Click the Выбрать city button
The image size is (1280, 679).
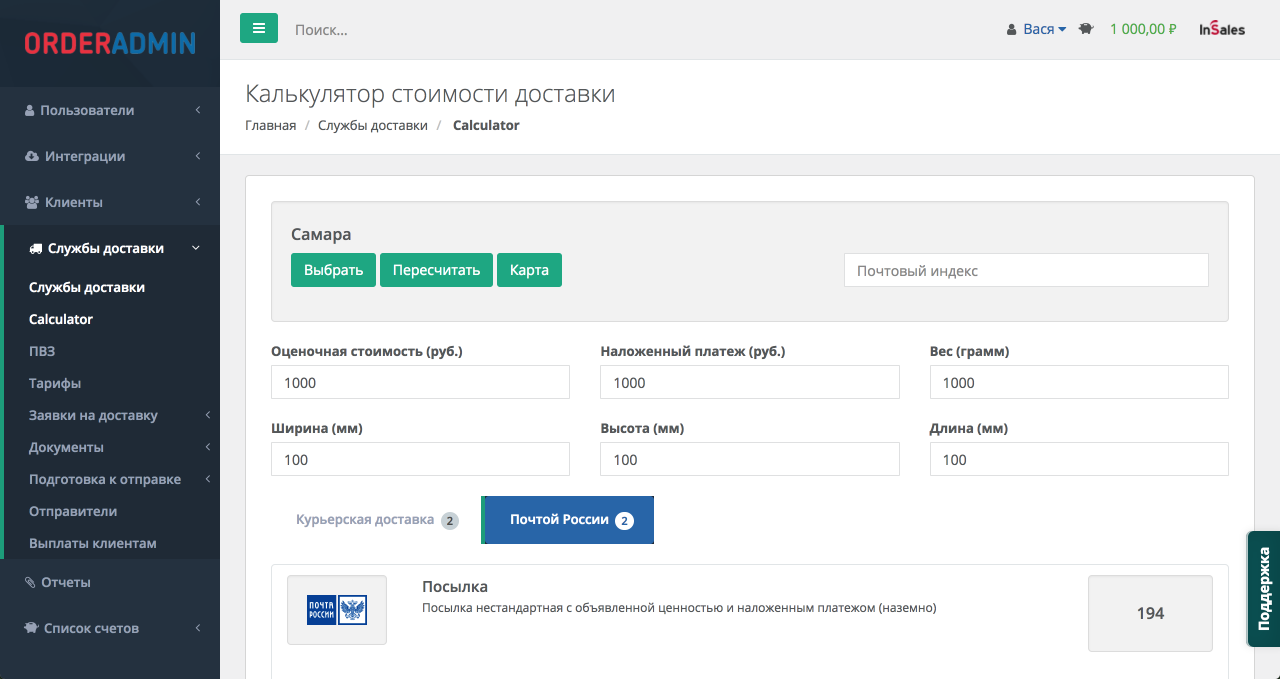click(333, 270)
